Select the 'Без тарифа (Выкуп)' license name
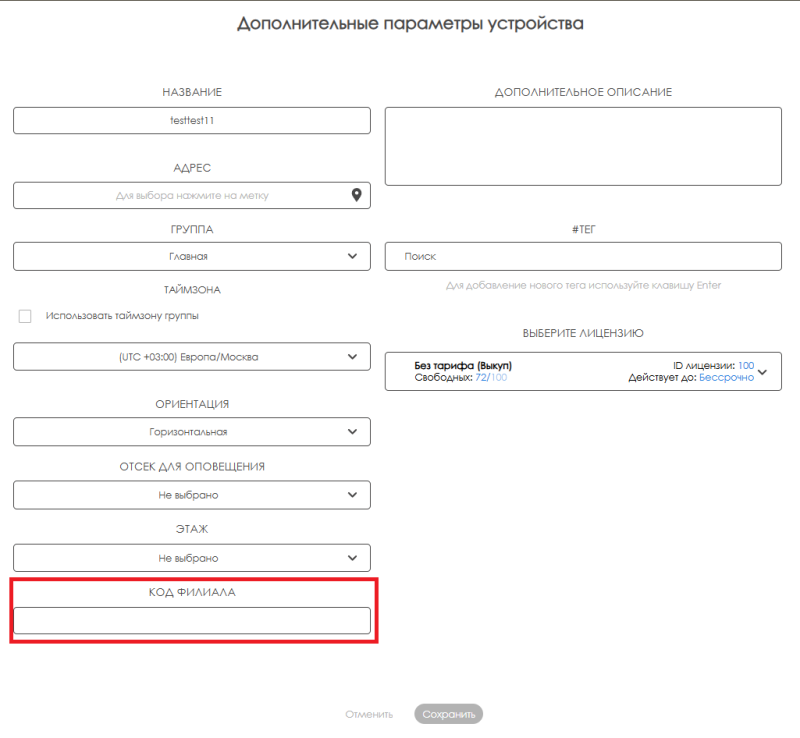 (x=462, y=366)
